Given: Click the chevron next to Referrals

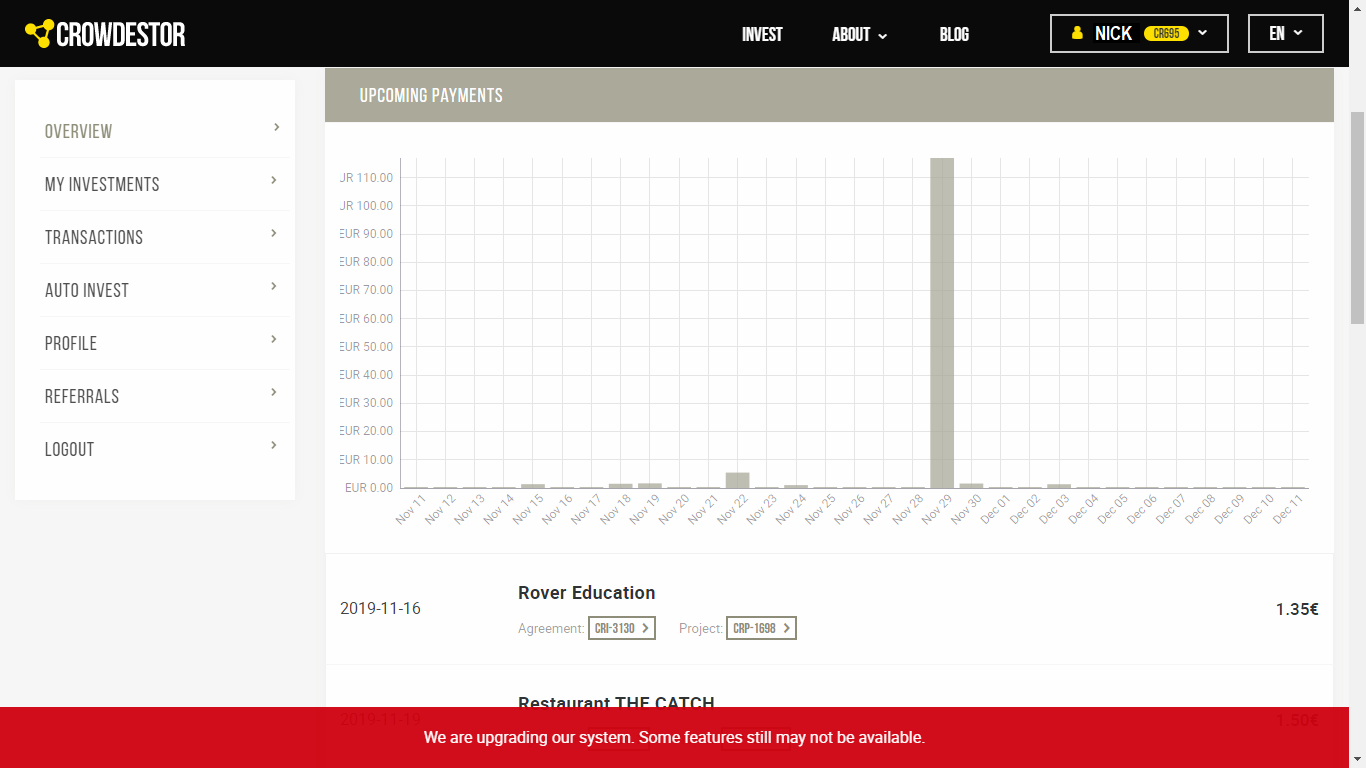Looking at the screenshot, I should (x=274, y=392).
